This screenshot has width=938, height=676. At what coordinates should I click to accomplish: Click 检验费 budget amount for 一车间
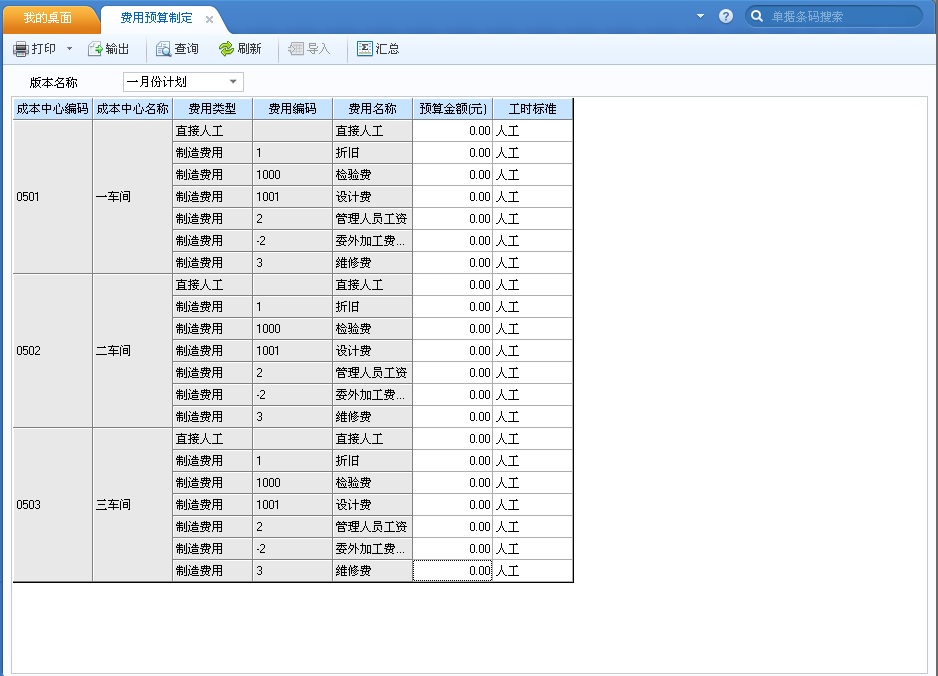point(453,175)
